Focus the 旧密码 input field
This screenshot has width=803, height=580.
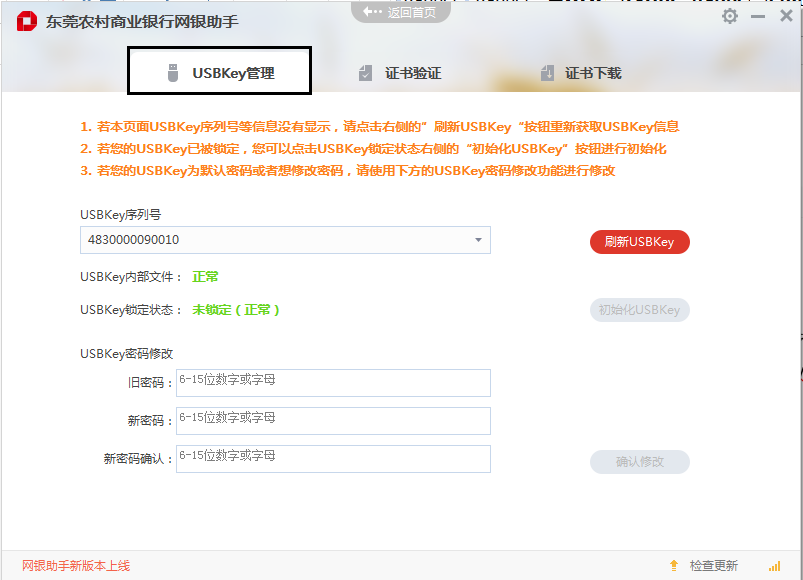click(333, 383)
